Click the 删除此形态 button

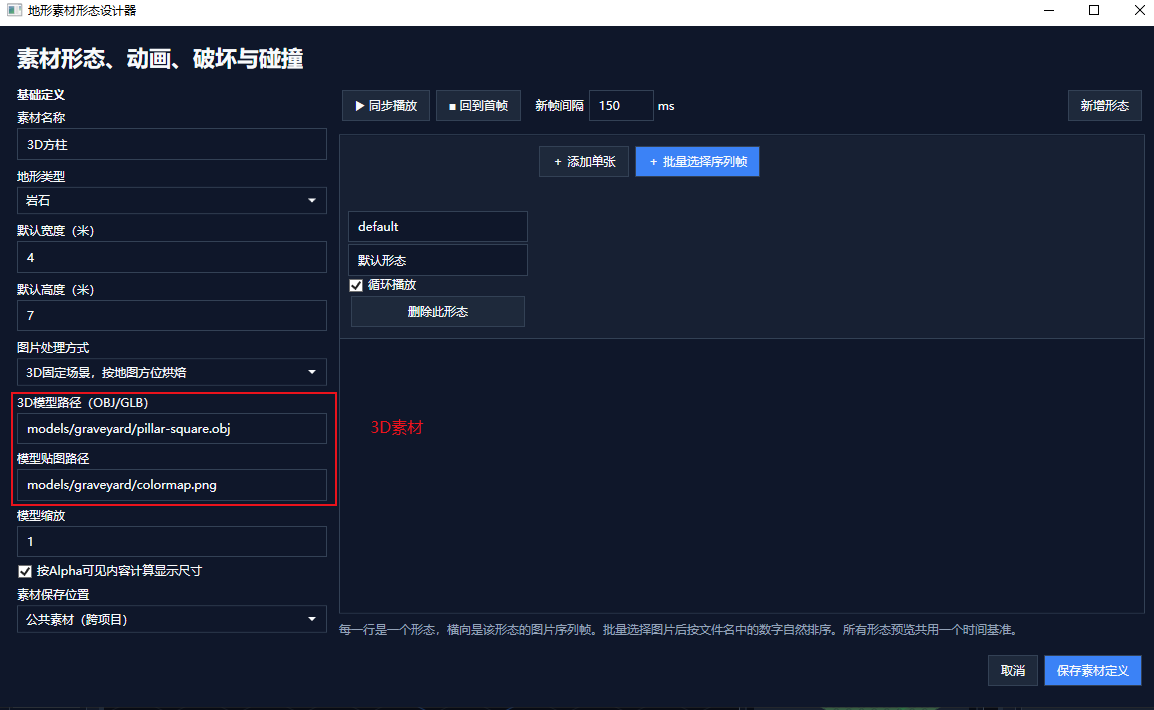coord(438,312)
